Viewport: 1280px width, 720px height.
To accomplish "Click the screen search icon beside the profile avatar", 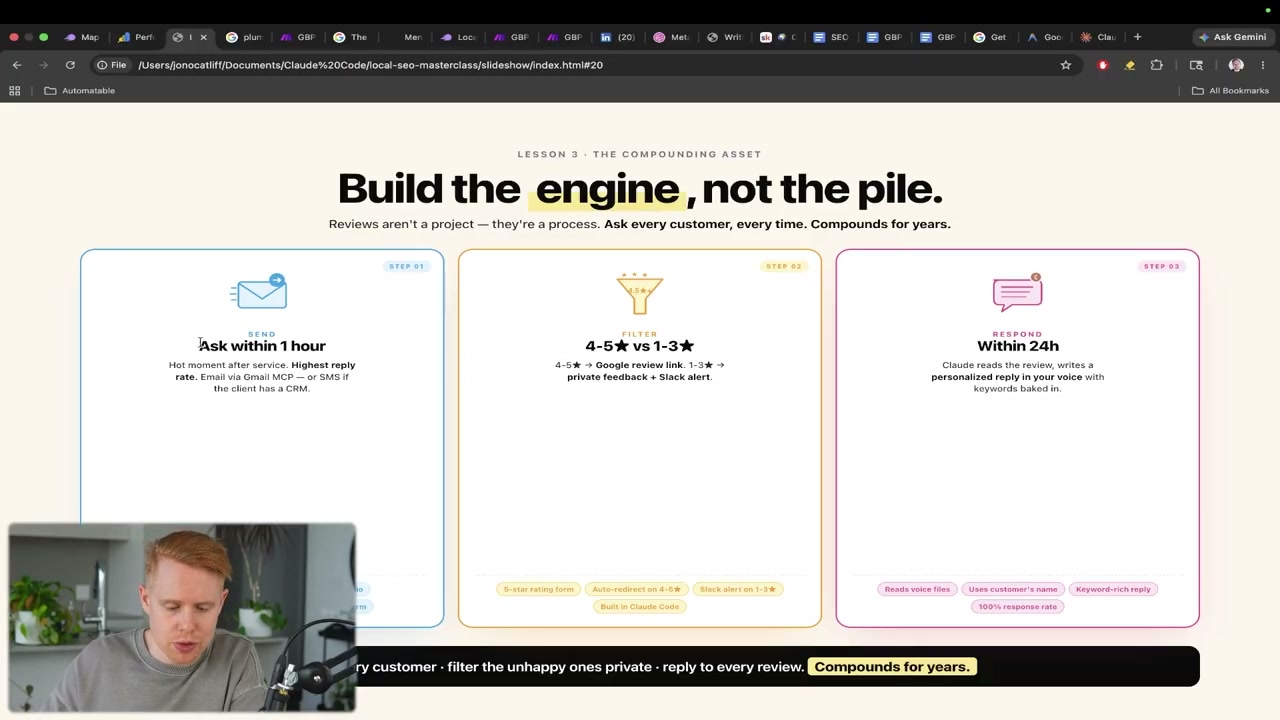I will coord(1196,65).
